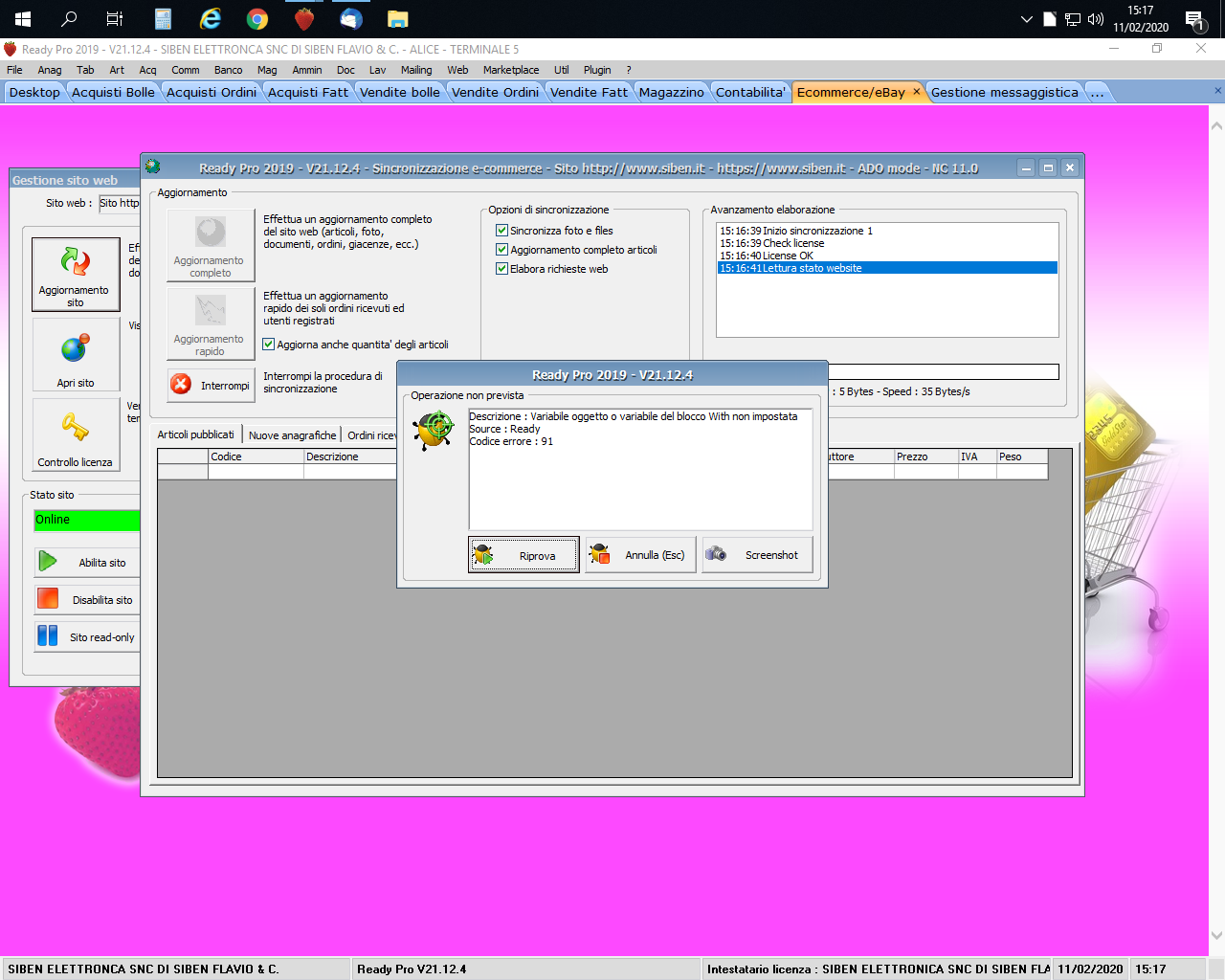This screenshot has width=1225, height=980.
Task: Show more tabs via ellipsis tab
Action: pos(1097,92)
